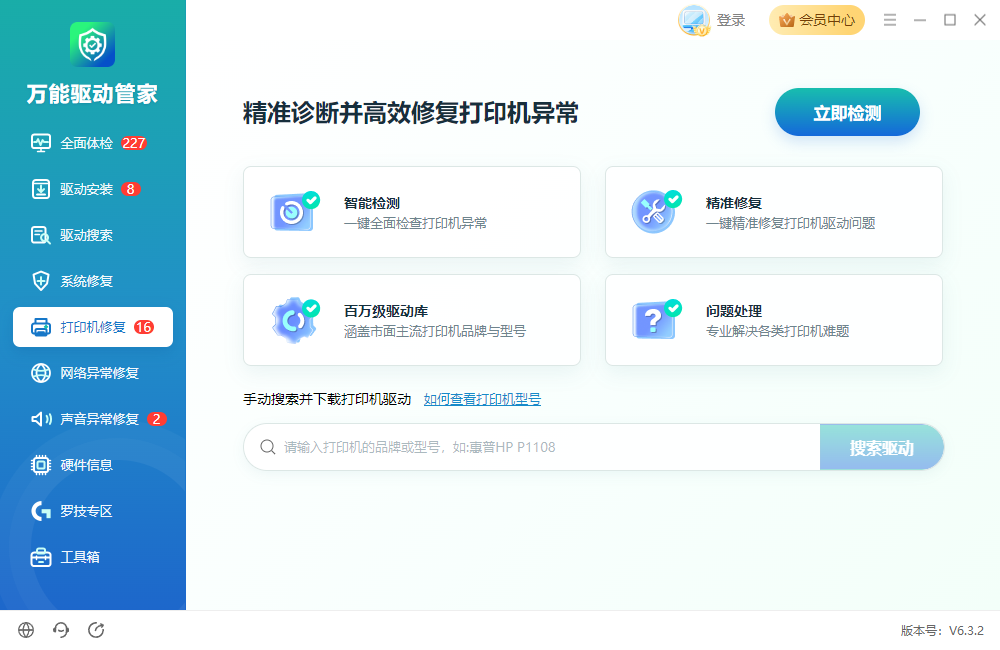Screen dimensions: 1000x650
Task: Click the 16 badge on 打印机修复
Action: (x=144, y=327)
